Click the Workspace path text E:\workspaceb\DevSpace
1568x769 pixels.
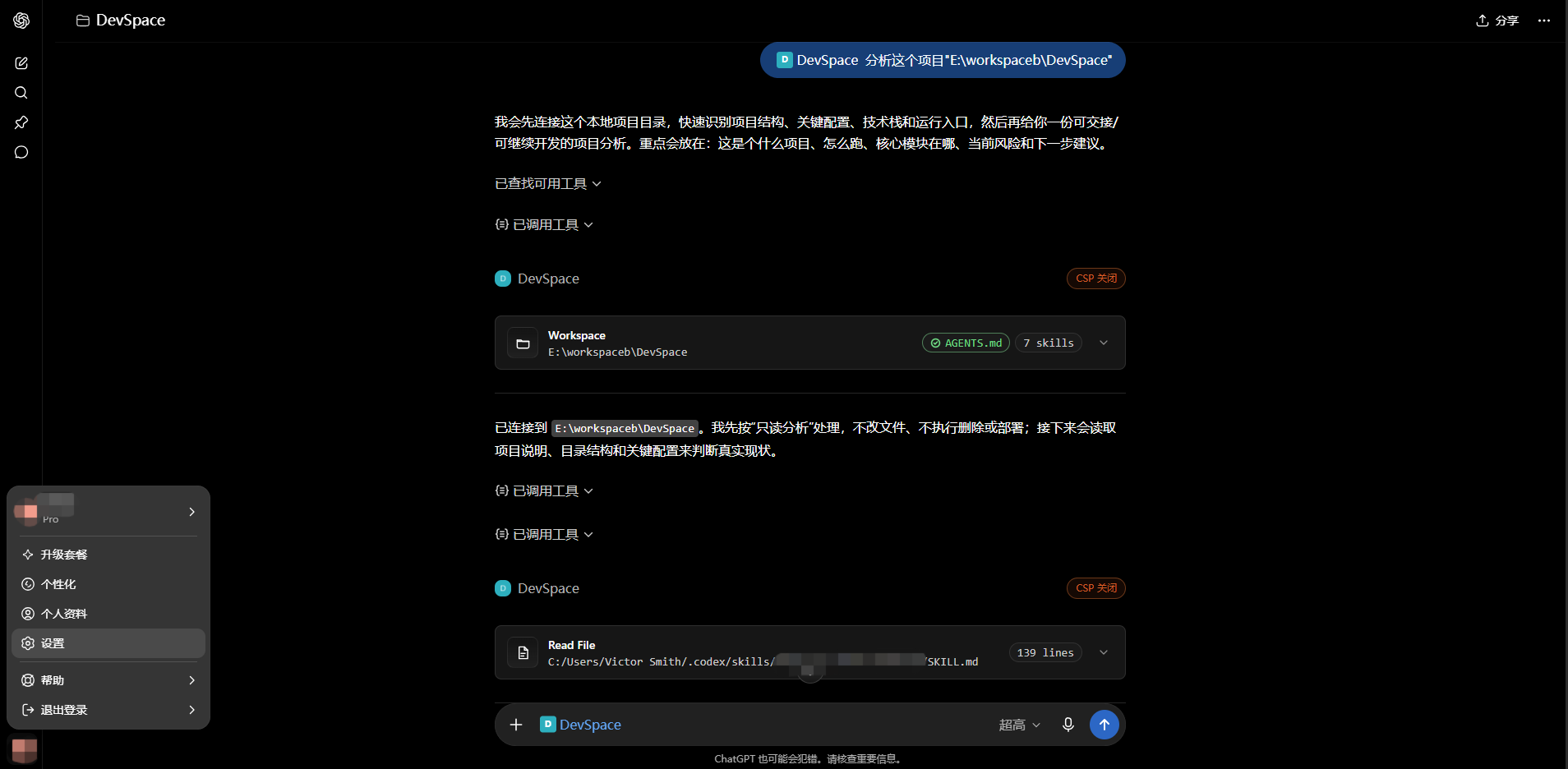617,352
